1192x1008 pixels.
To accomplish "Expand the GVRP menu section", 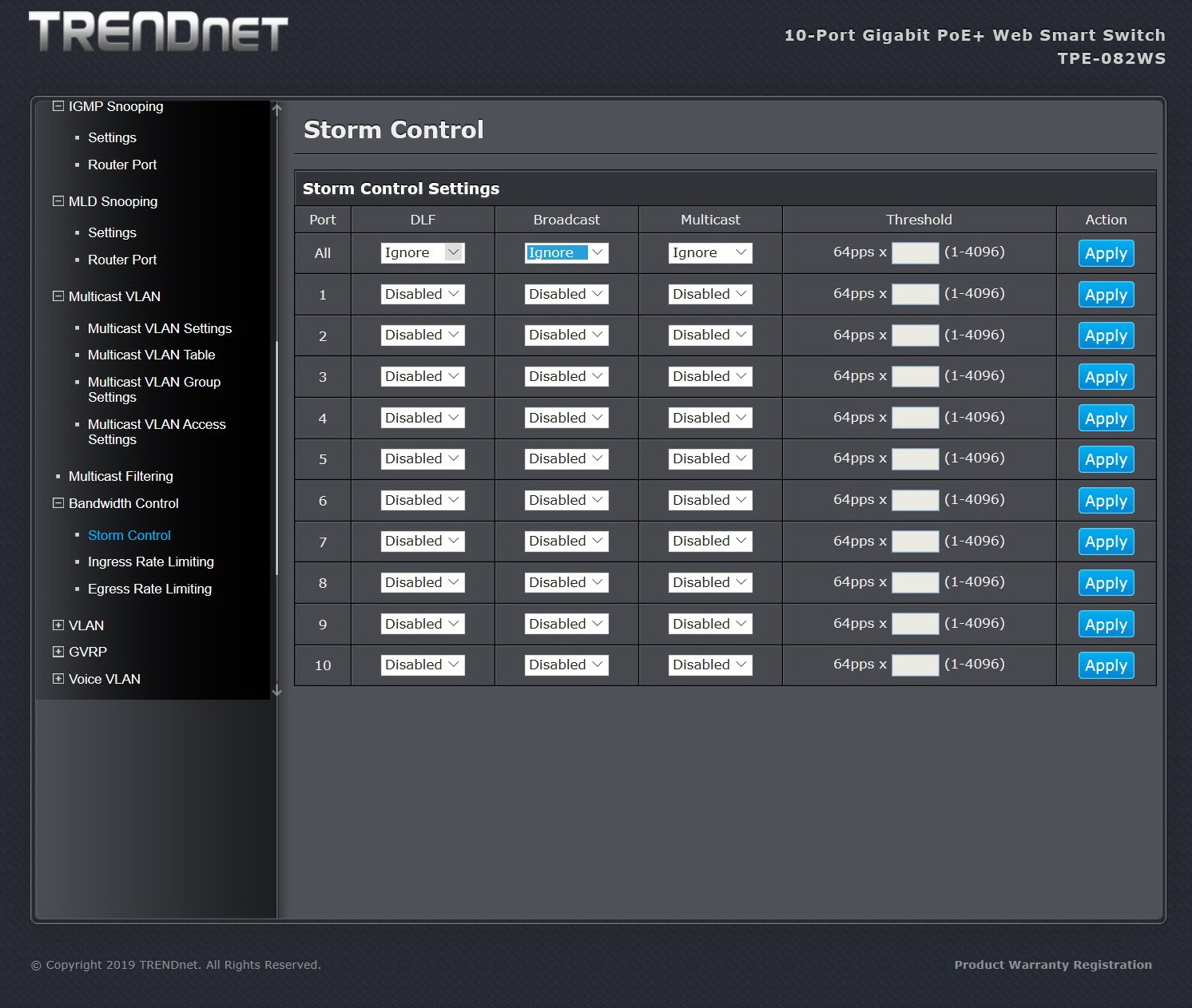I will click(58, 652).
